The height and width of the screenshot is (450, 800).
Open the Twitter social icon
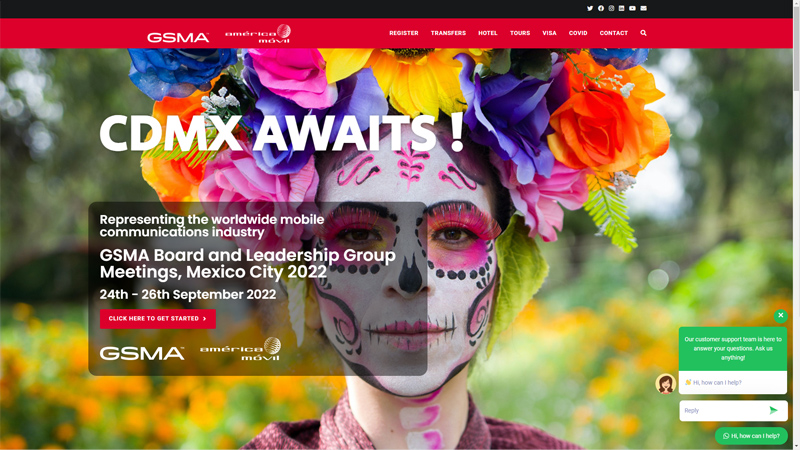coord(590,8)
